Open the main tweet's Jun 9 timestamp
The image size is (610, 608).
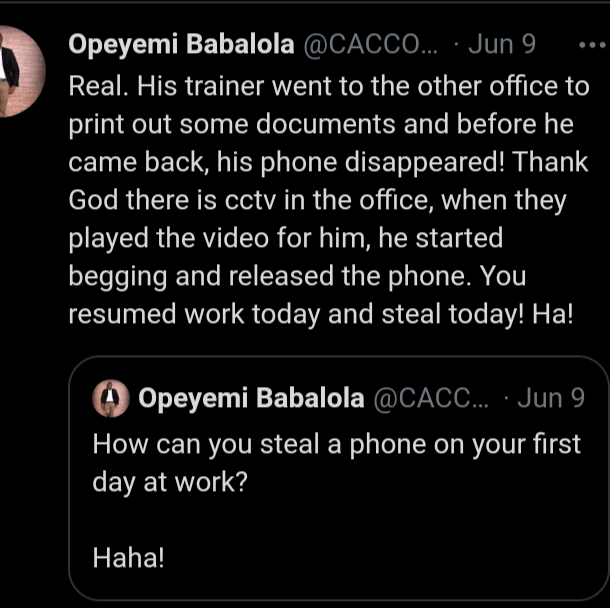click(502, 44)
